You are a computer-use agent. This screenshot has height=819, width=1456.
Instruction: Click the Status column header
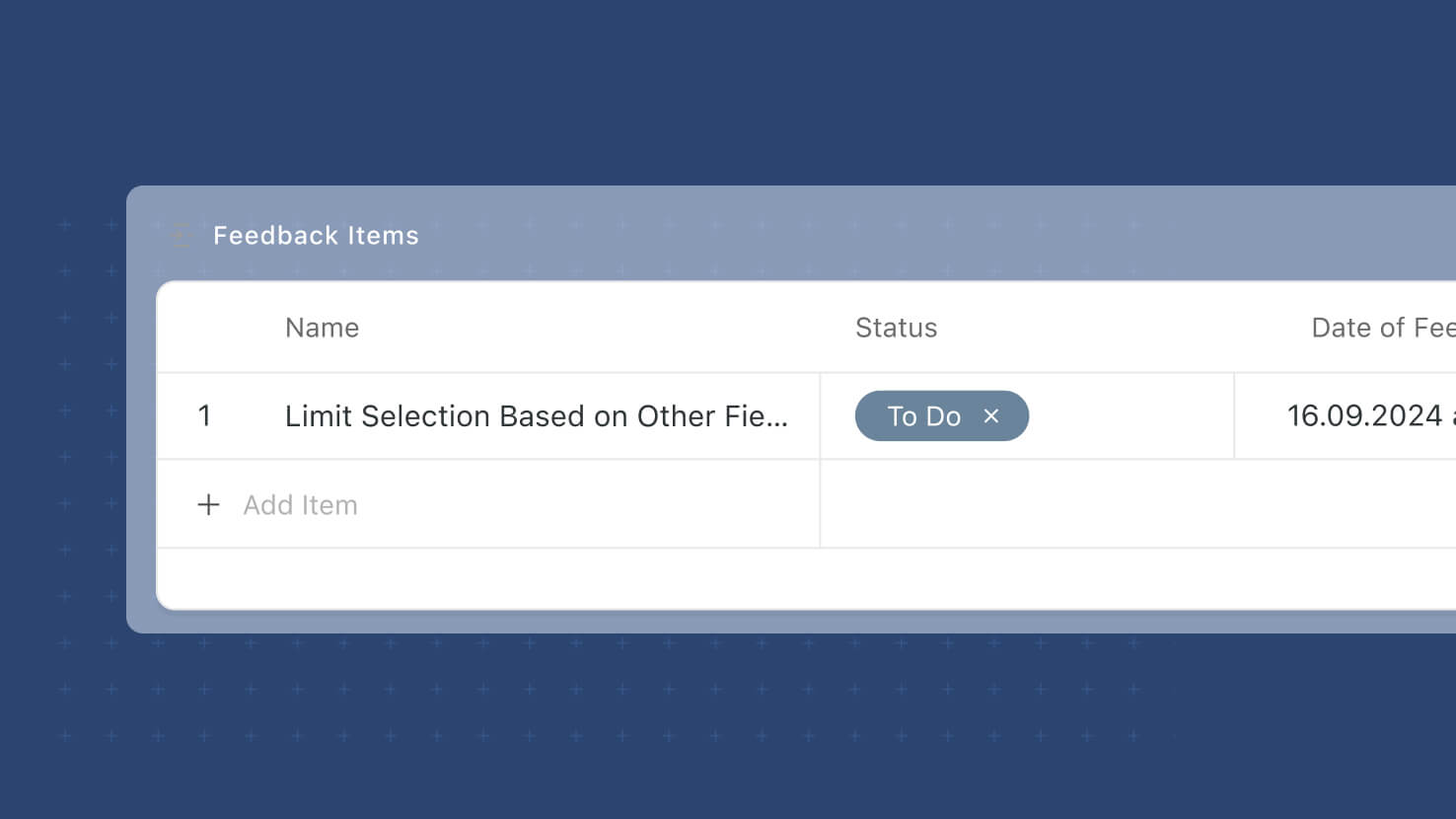click(896, 328)
